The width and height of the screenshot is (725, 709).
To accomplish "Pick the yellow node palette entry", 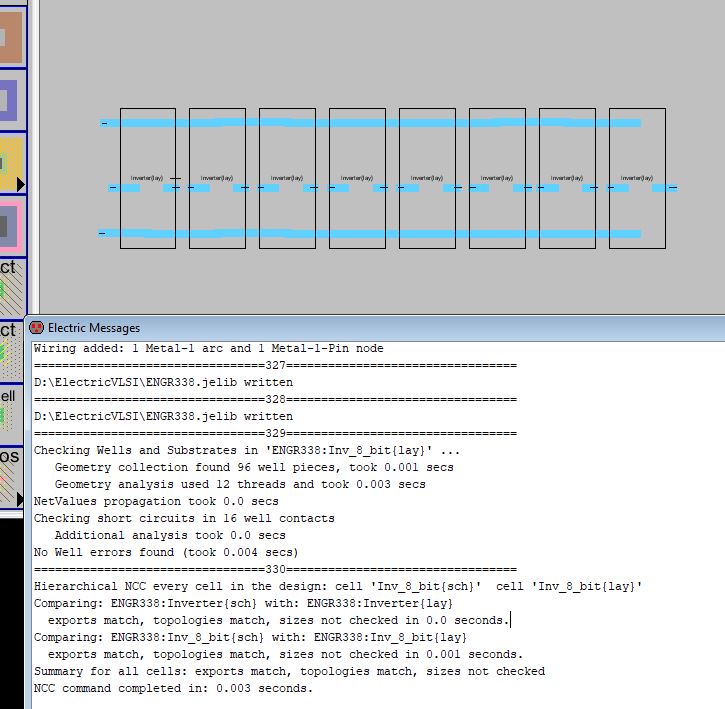I will pyautogui.click(x=11, y=163).
